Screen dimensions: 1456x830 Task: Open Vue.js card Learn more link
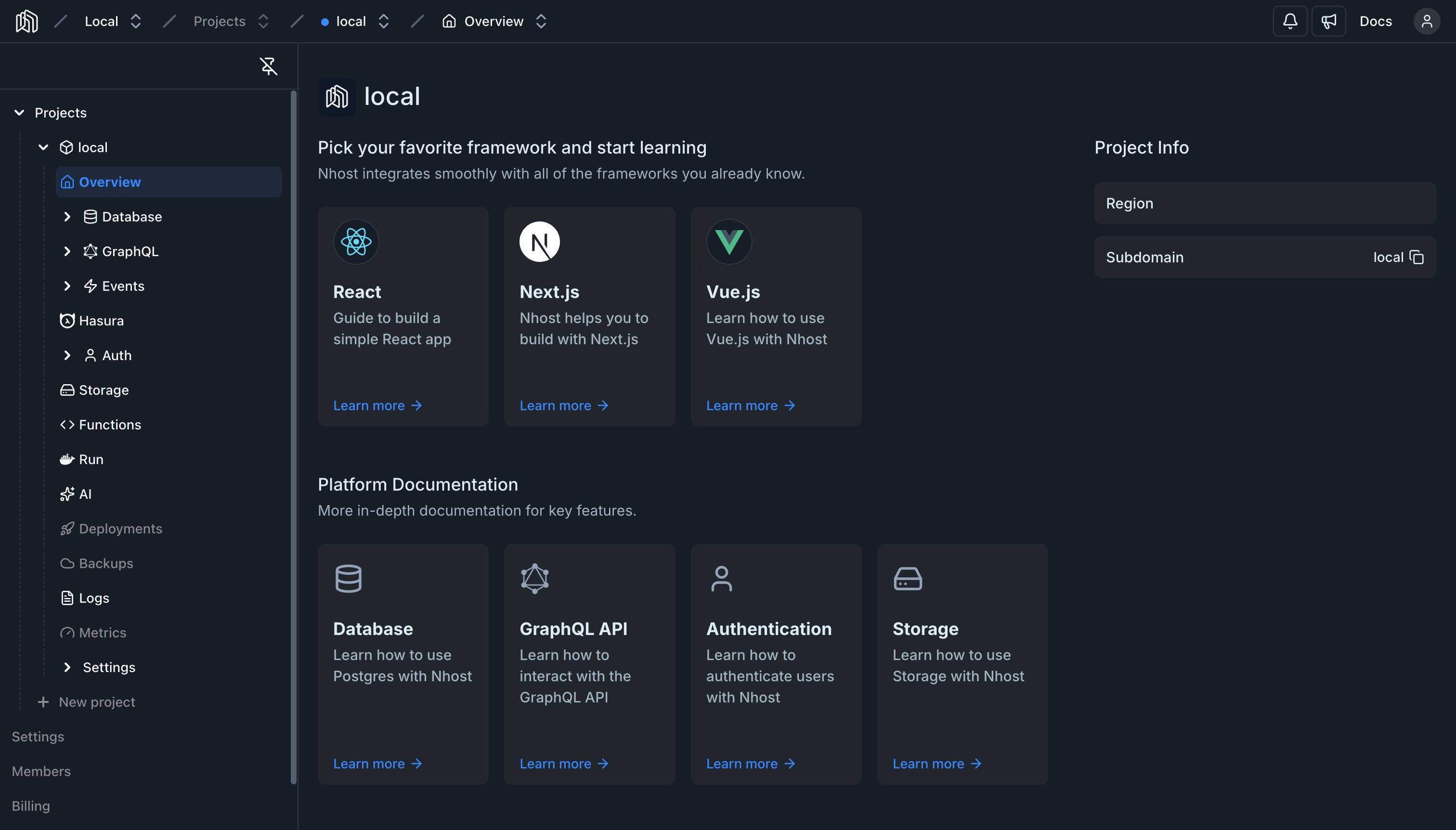click(750, 406)
